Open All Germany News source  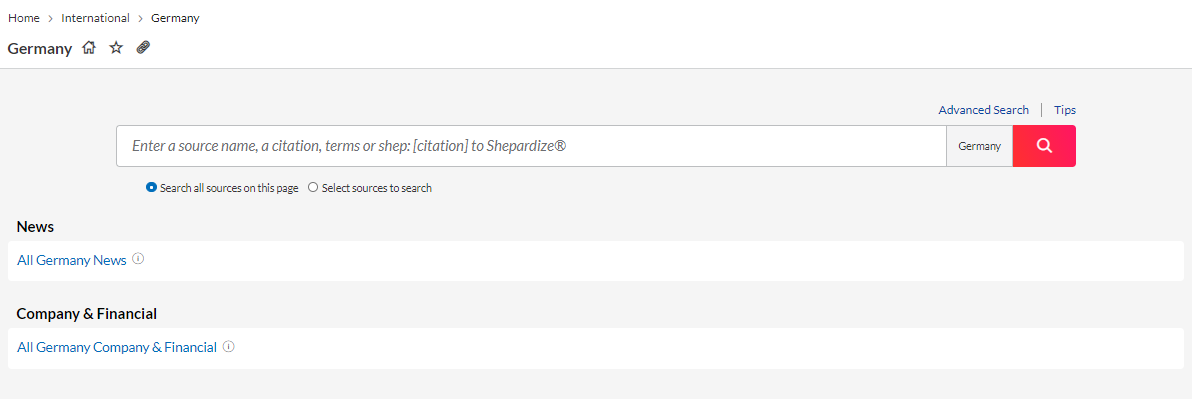(71, 260)
